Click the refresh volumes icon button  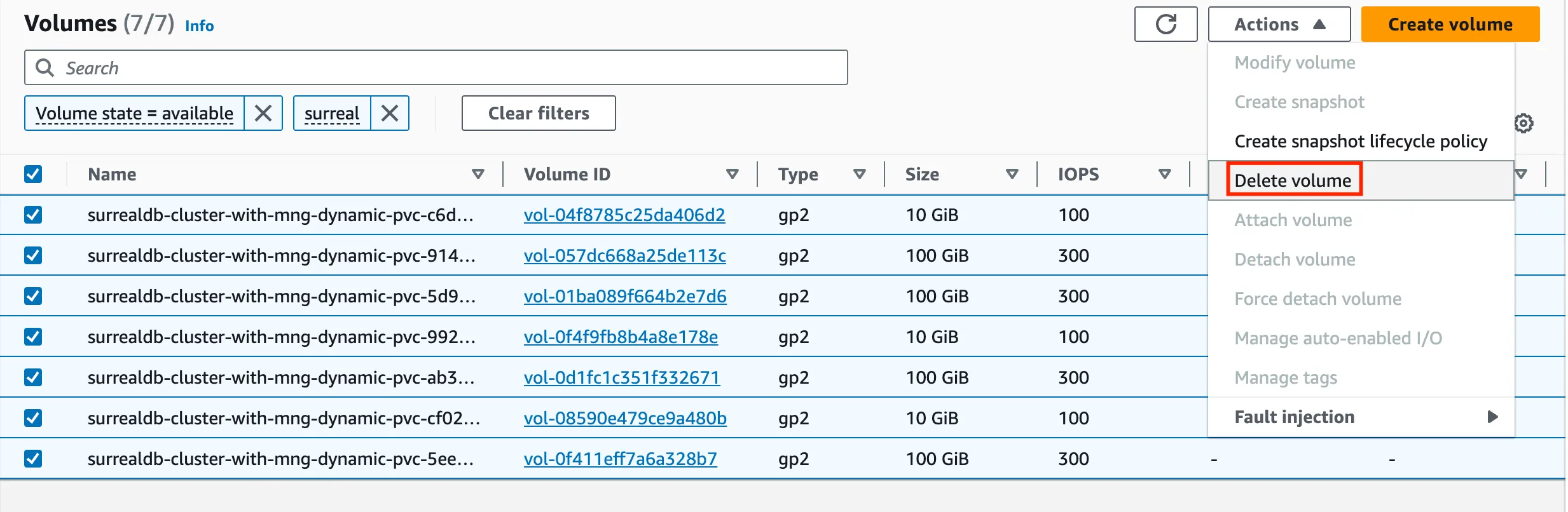pyautogui.click(x=1166, y=25)
